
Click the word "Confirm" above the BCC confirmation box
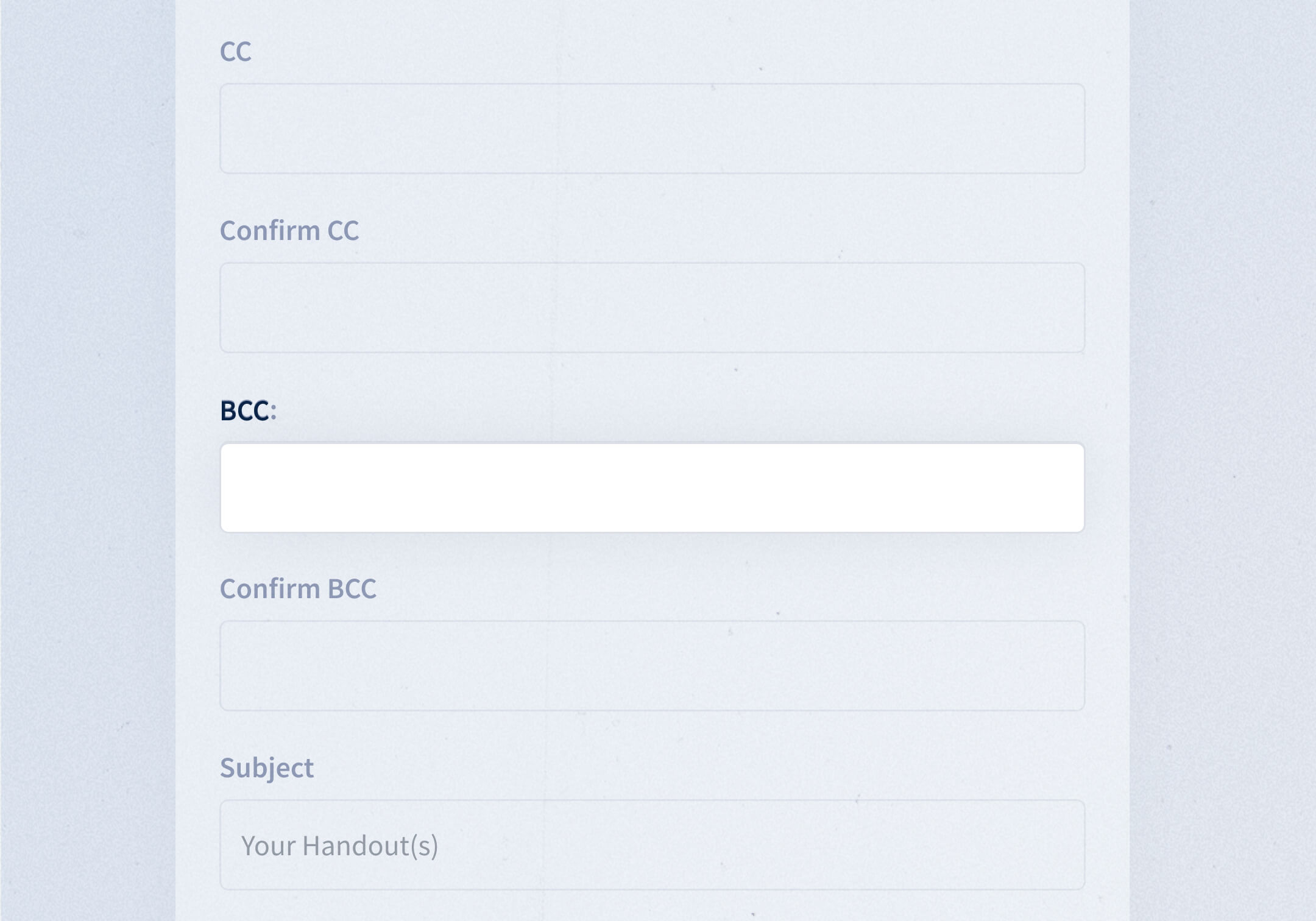(270, 589)
